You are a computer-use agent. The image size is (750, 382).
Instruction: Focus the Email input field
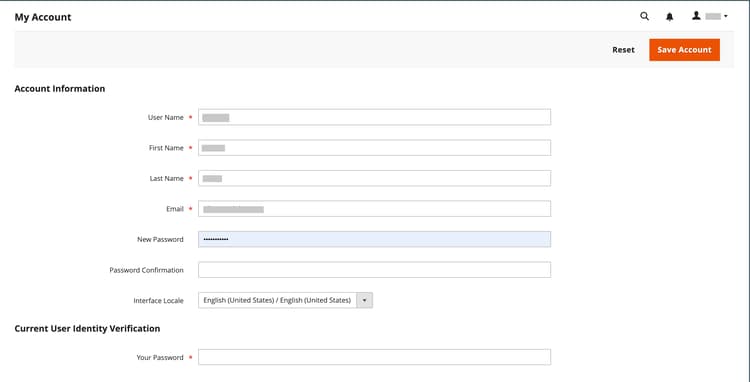point(375,209)
